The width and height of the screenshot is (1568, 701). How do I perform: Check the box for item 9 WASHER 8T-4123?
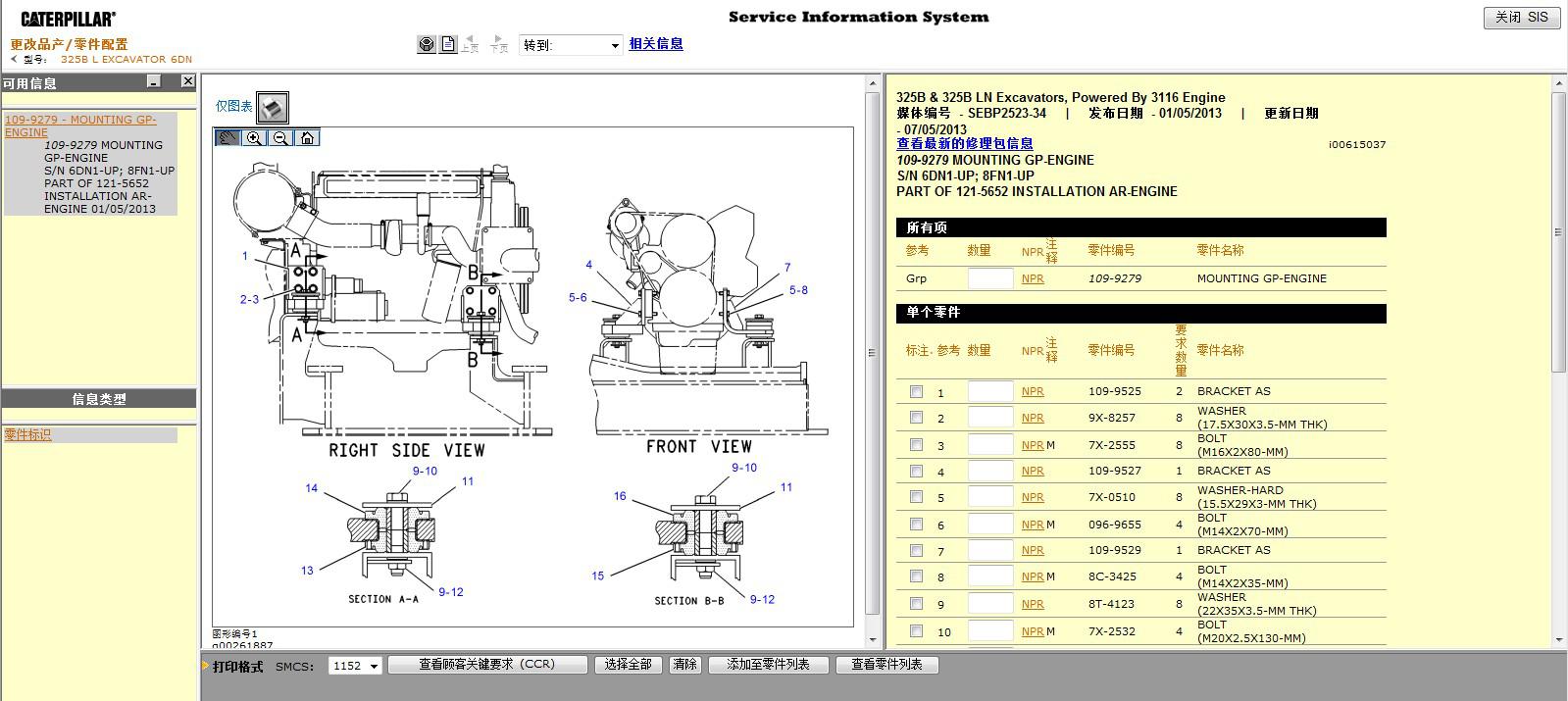click(x=916, y=604)
